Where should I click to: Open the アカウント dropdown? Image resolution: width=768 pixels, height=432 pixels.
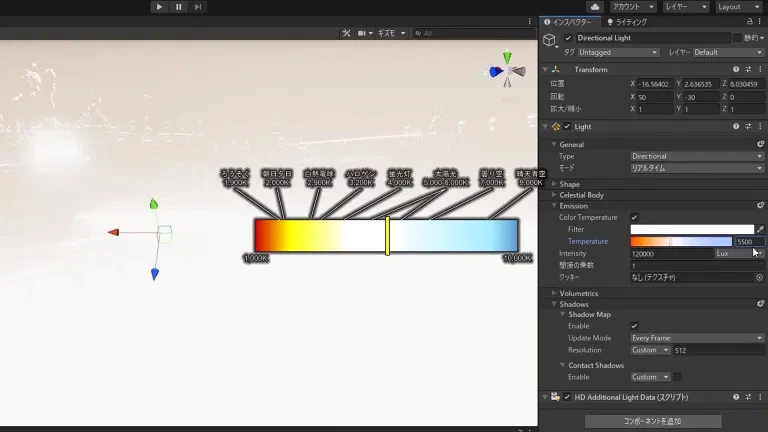pyautogui.click(x=633, y=7)
